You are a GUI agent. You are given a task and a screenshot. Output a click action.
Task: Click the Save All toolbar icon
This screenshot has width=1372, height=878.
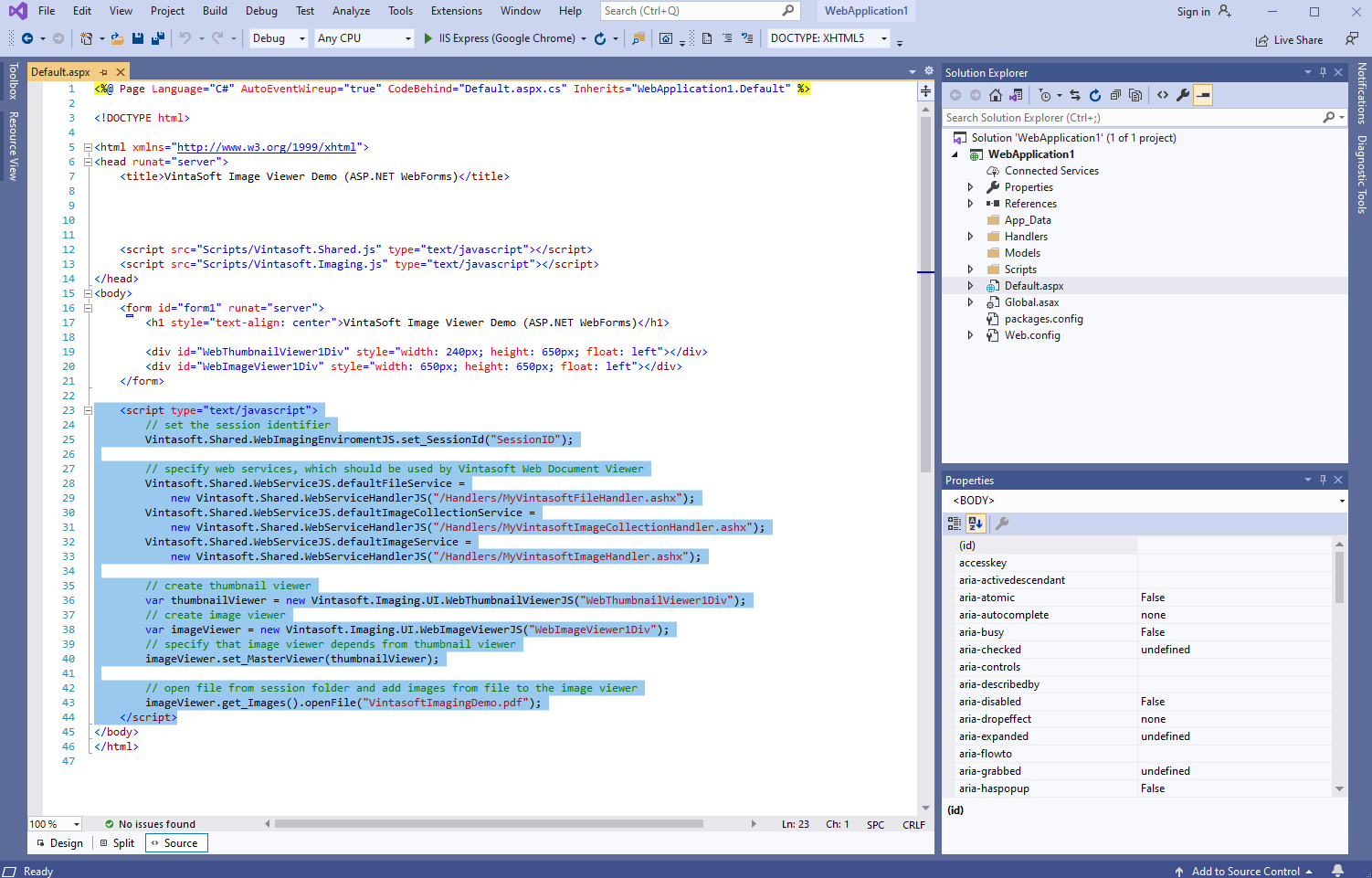[x=157, y=38]
